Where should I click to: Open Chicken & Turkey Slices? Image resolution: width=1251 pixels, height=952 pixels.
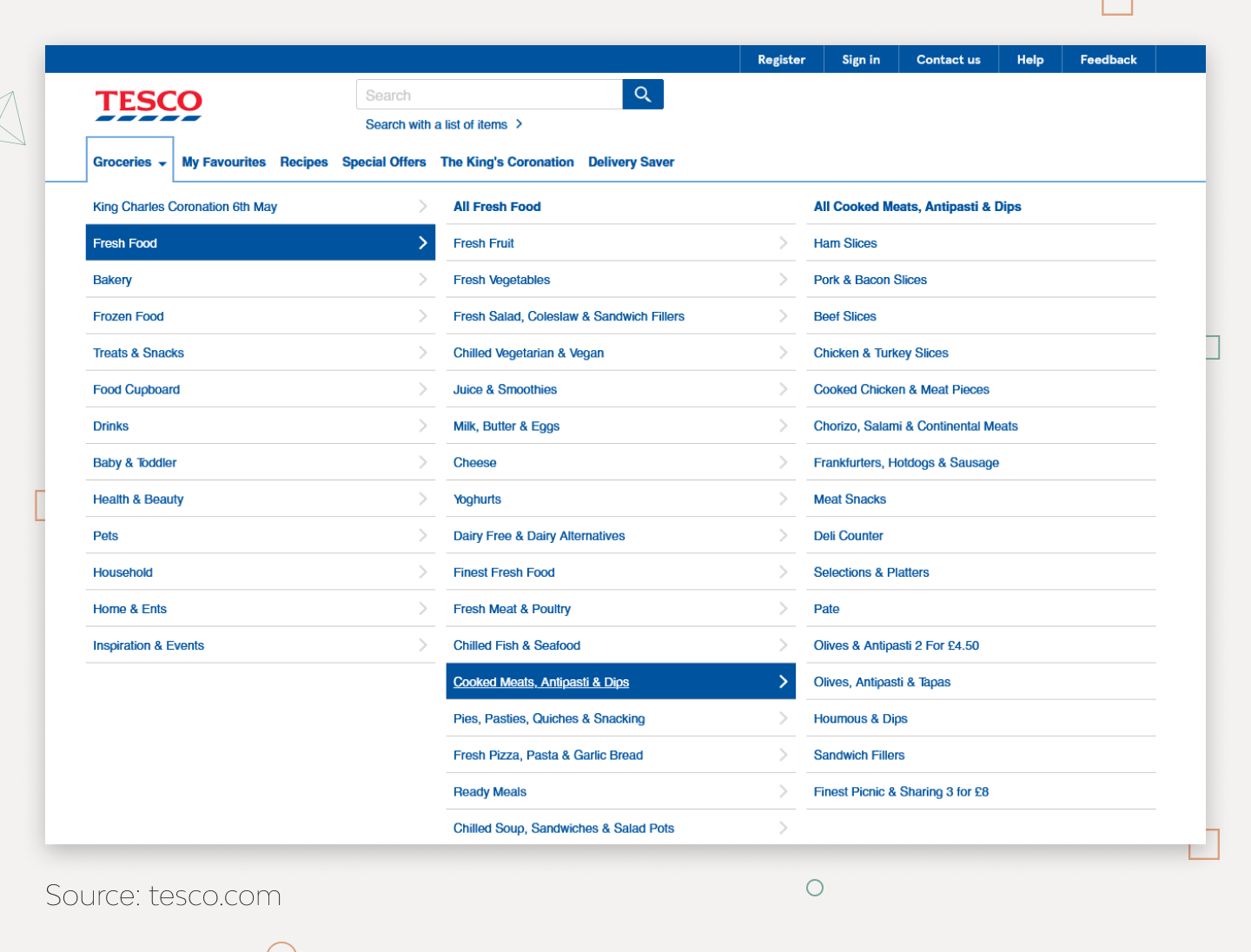point(881,353)
